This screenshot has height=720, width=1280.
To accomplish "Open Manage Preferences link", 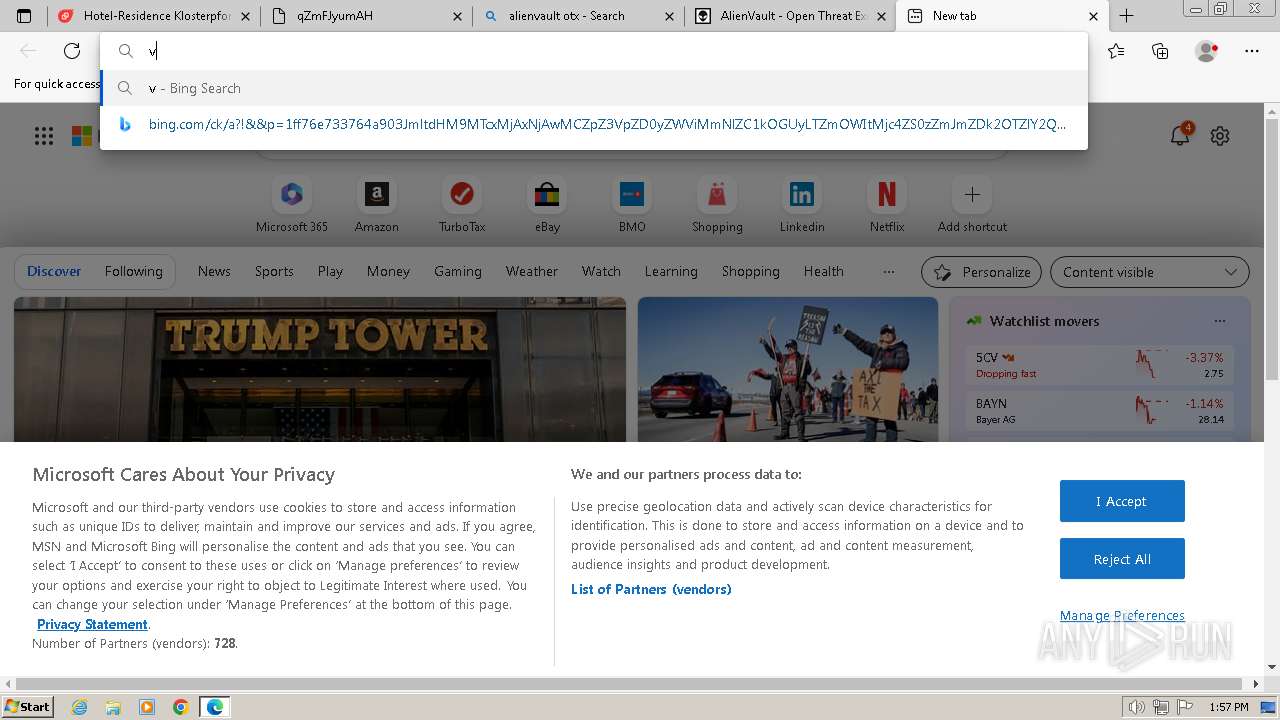I will [1122, 615].
